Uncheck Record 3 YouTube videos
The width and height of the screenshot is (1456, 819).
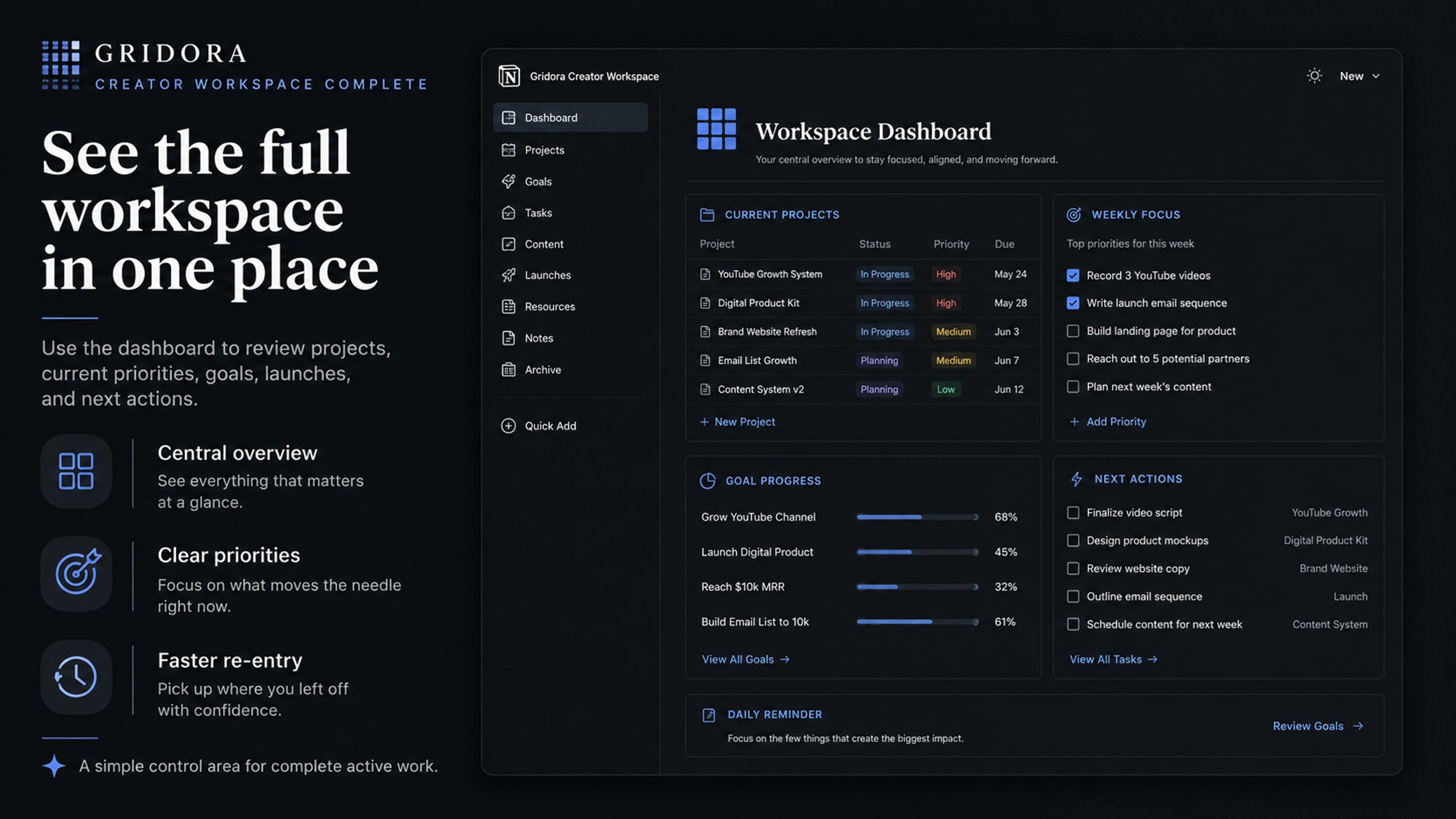[1073, 276]
